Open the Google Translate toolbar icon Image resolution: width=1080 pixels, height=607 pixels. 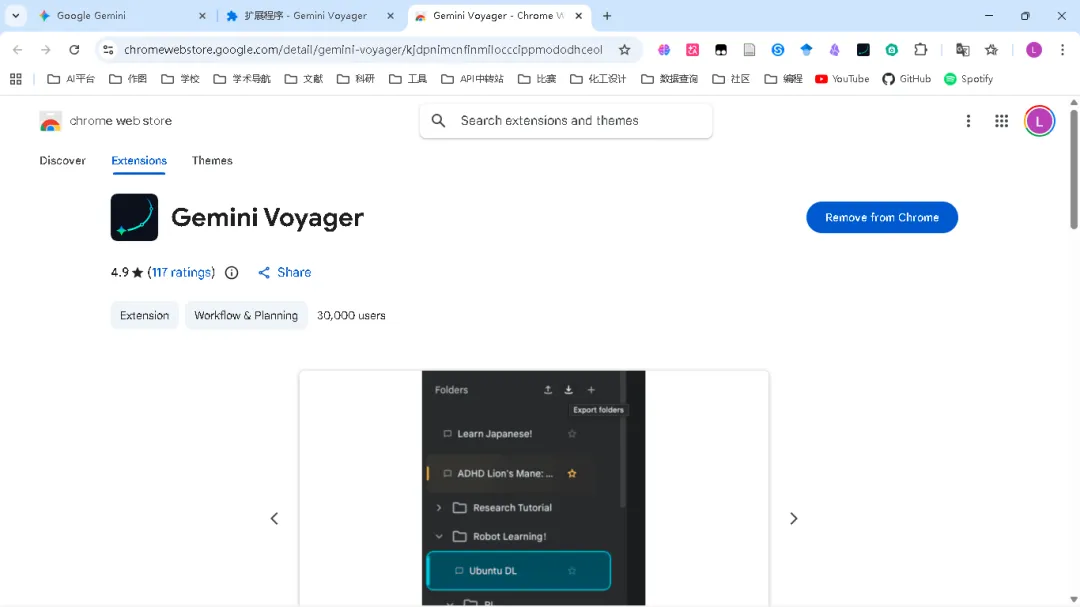(963, 50)
